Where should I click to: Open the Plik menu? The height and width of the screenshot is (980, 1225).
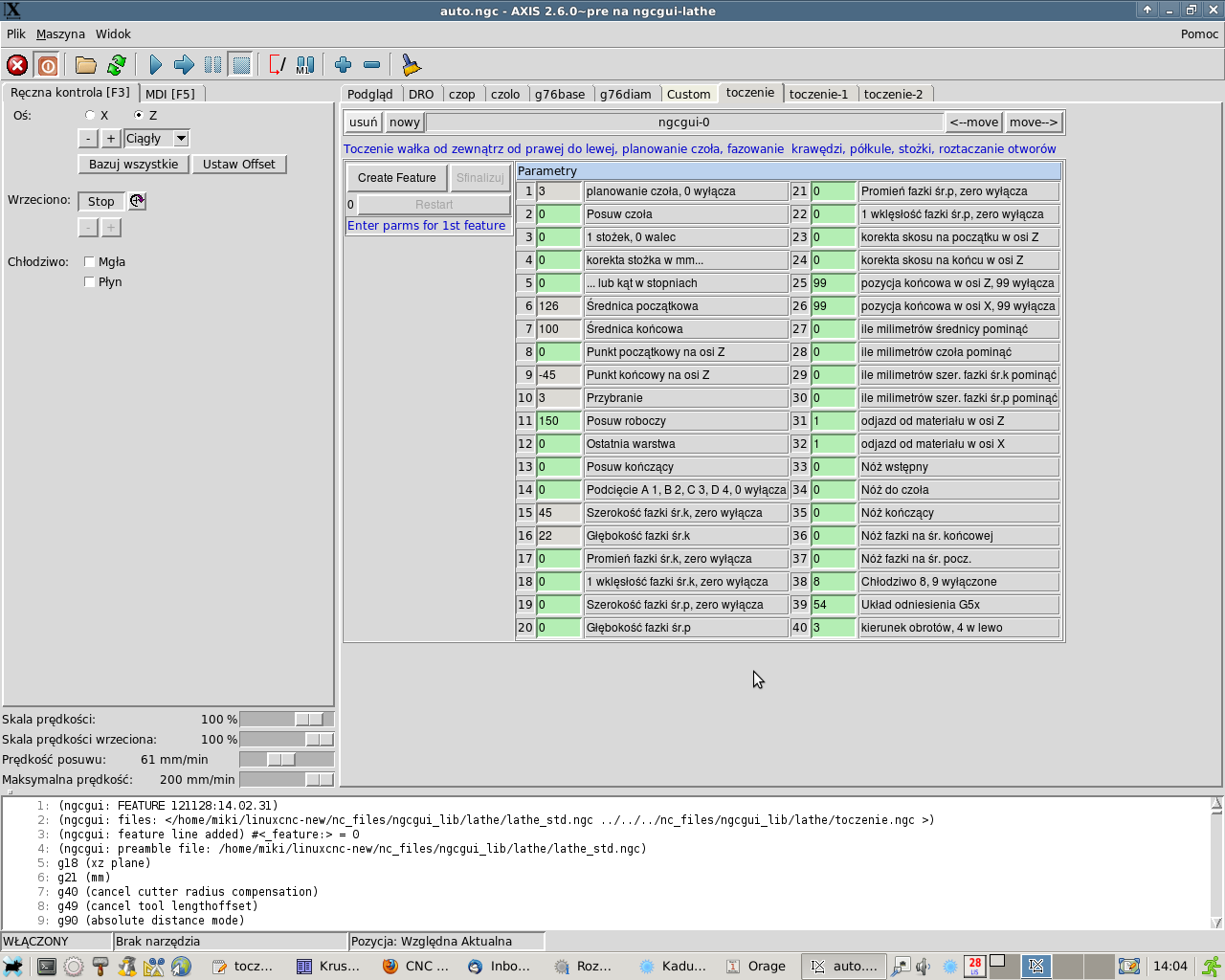pos(16,33)
